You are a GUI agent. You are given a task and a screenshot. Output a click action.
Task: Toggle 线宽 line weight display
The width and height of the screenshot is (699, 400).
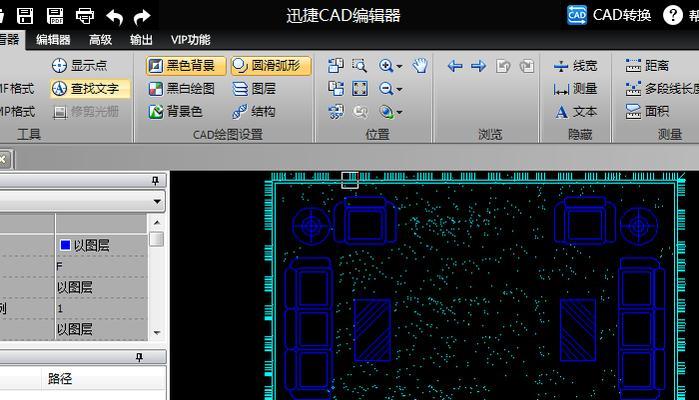click(575, 66)
